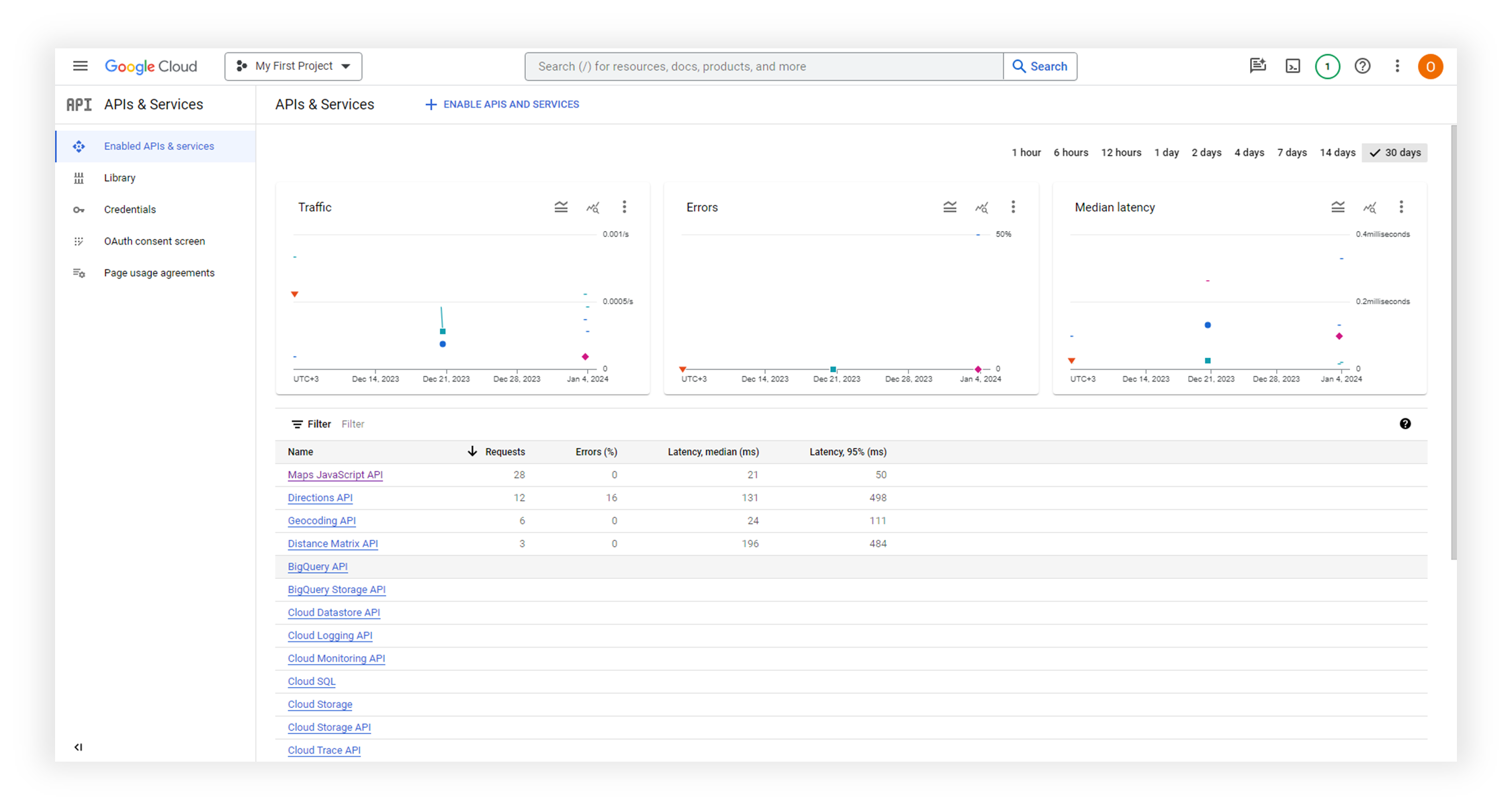Image resolution: width=1512 pixels, height=810 pixels.
Task: Open the hamburger navigation menu
Action: 80,66
